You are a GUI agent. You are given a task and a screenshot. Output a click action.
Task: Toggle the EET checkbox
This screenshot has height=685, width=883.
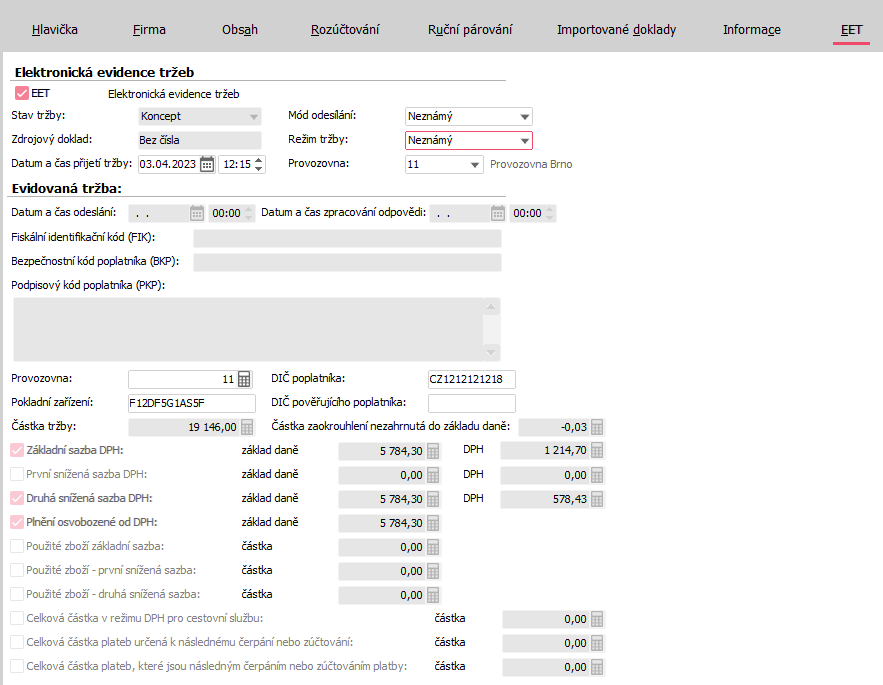pos(23,93)
